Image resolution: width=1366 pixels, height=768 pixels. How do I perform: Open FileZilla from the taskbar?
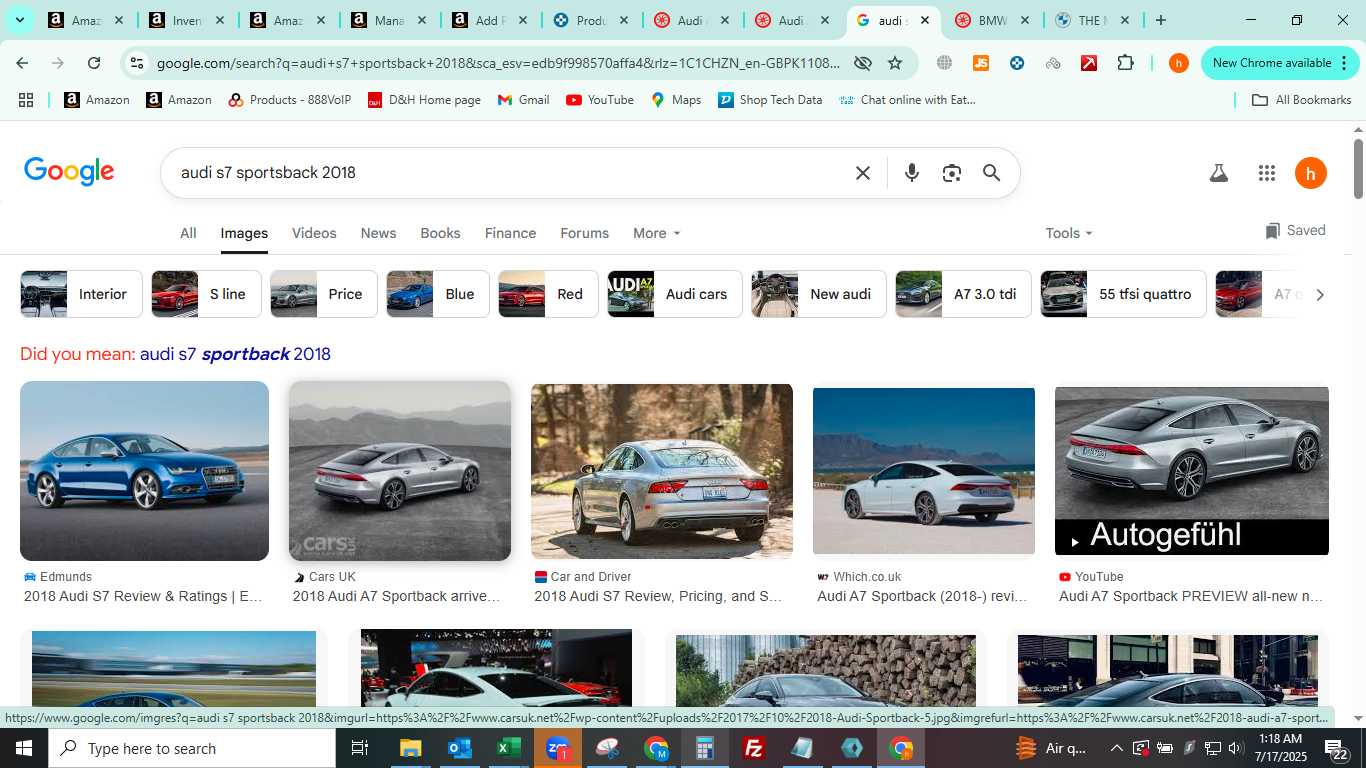754,748
